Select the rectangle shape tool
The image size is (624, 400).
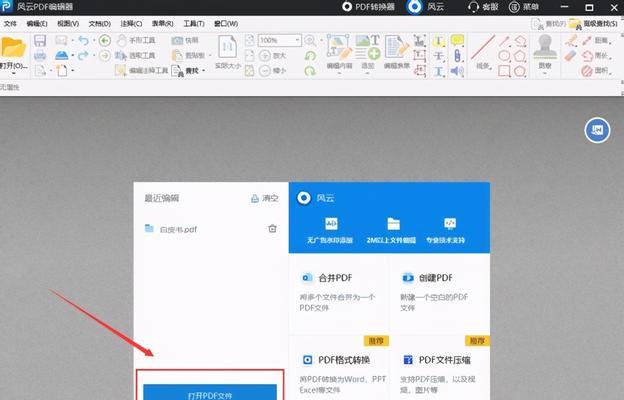tap(504, 71)
